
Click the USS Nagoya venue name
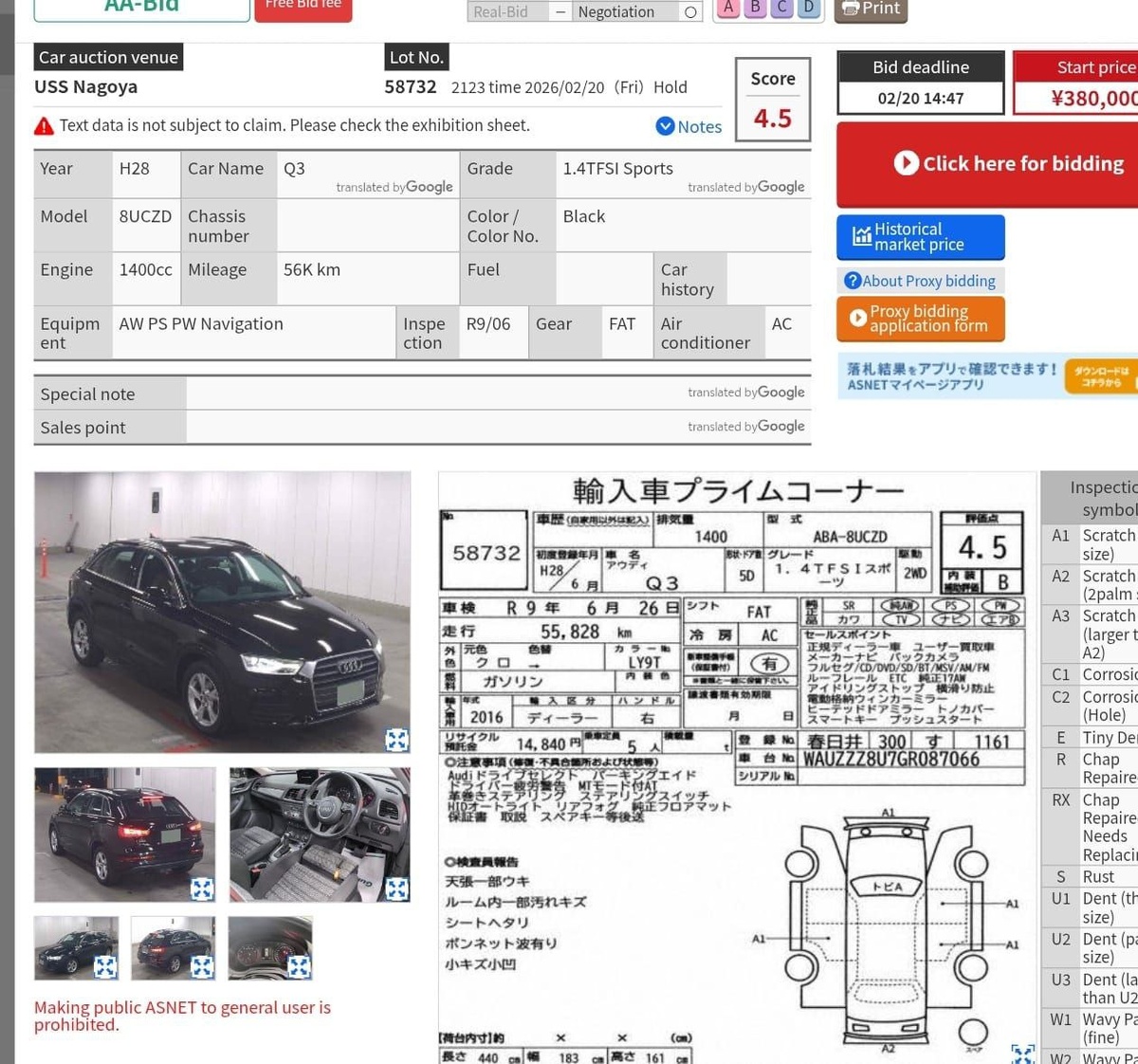click(86, 87)
